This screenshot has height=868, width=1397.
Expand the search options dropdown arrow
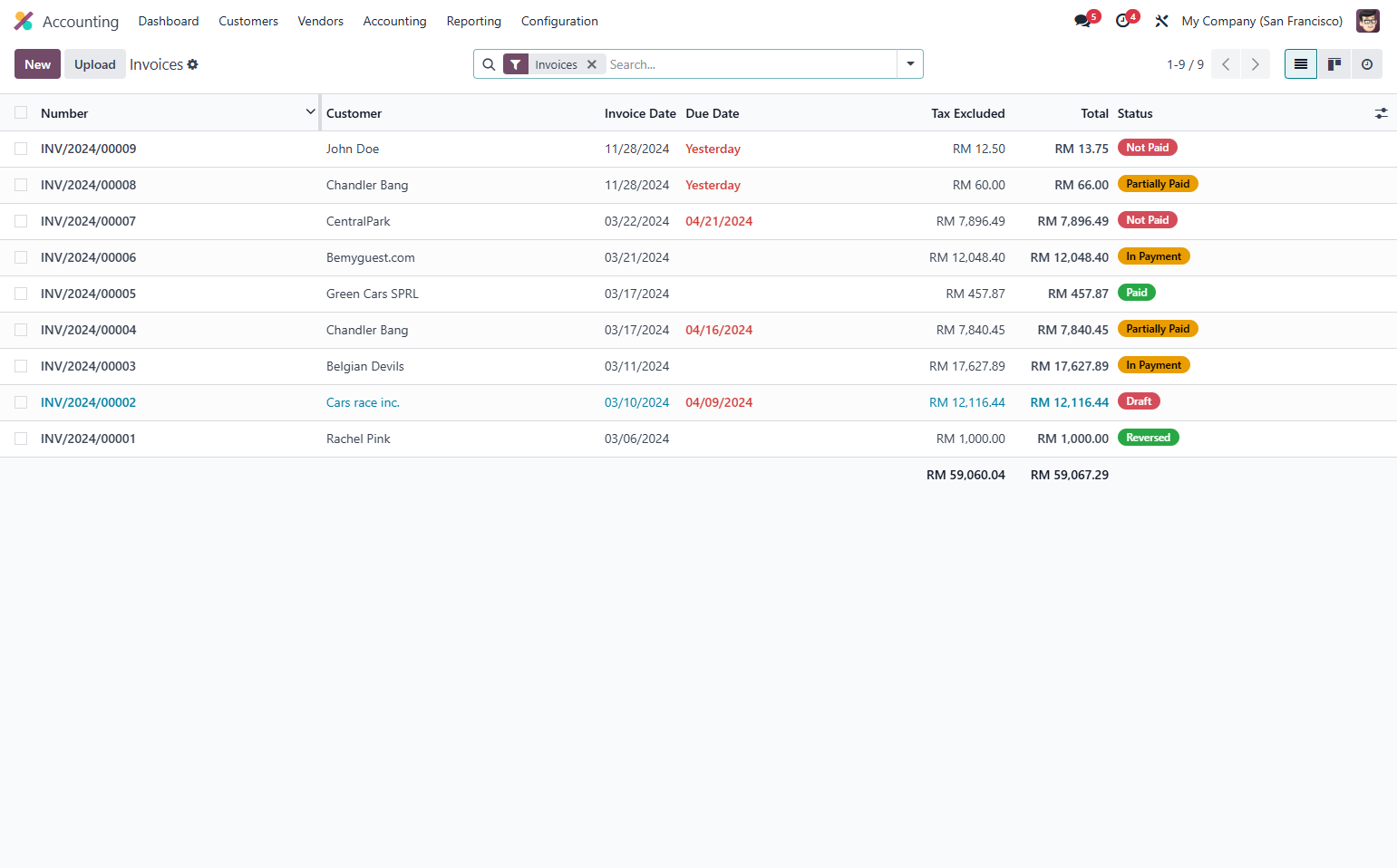tap(910, 64)
